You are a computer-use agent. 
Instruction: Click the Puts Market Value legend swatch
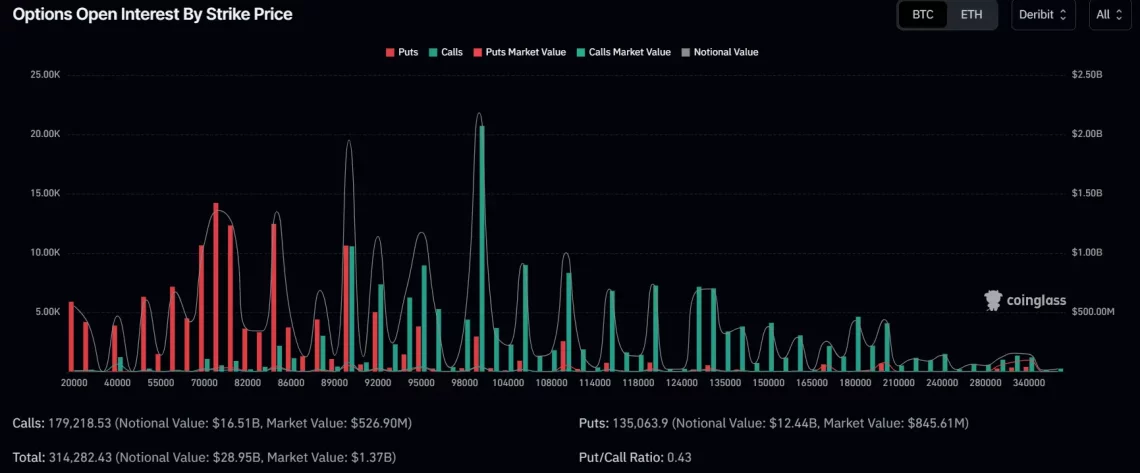[476, 52]
